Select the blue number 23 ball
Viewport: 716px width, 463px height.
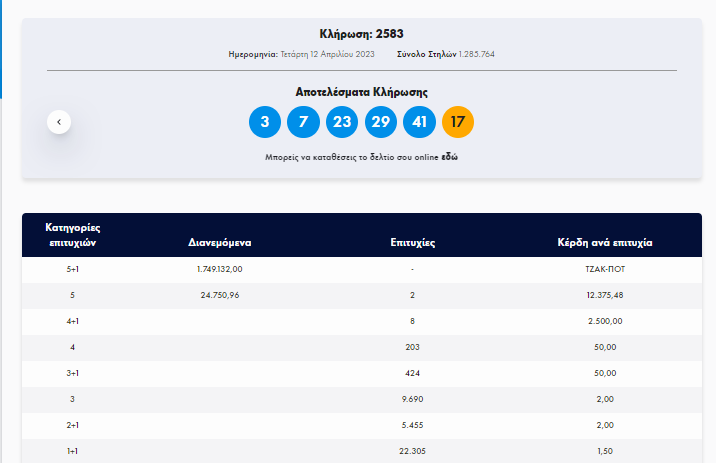click(342, 122)
